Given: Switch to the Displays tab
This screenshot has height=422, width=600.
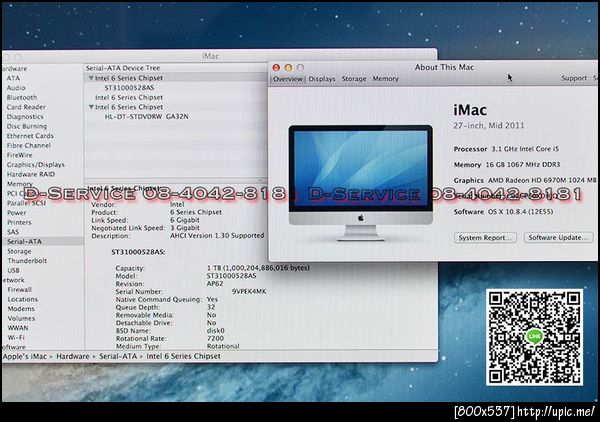Looking at the screenshot, I should pyautogui.click(x=322, y=79).
